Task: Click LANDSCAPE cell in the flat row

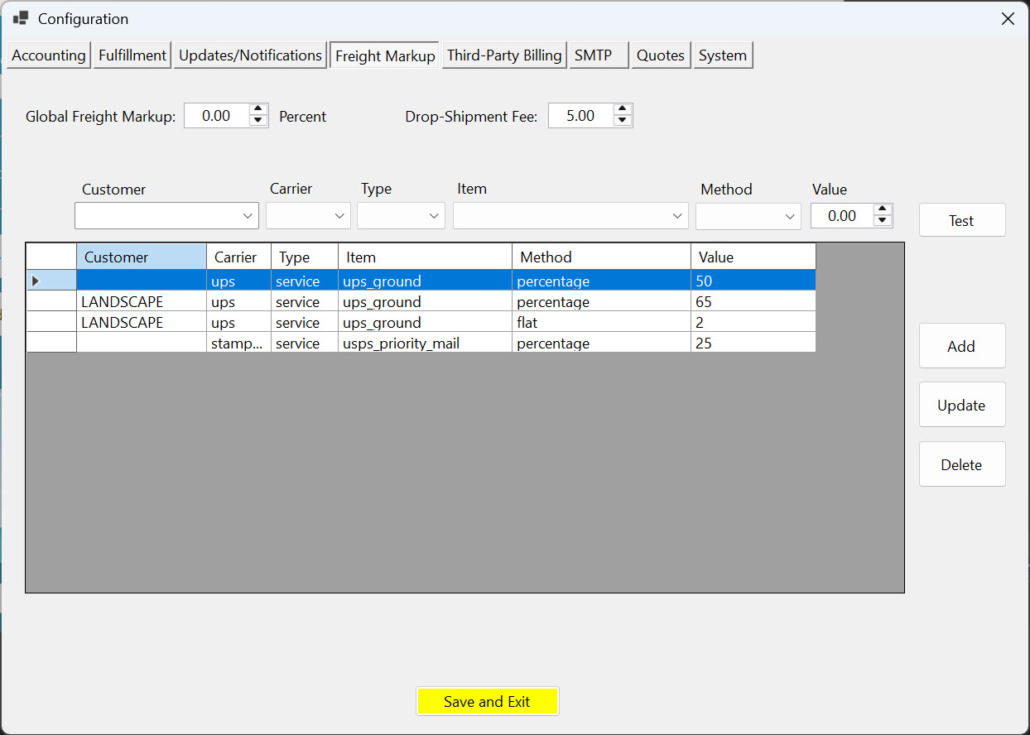Action: [x=141, y=322]
